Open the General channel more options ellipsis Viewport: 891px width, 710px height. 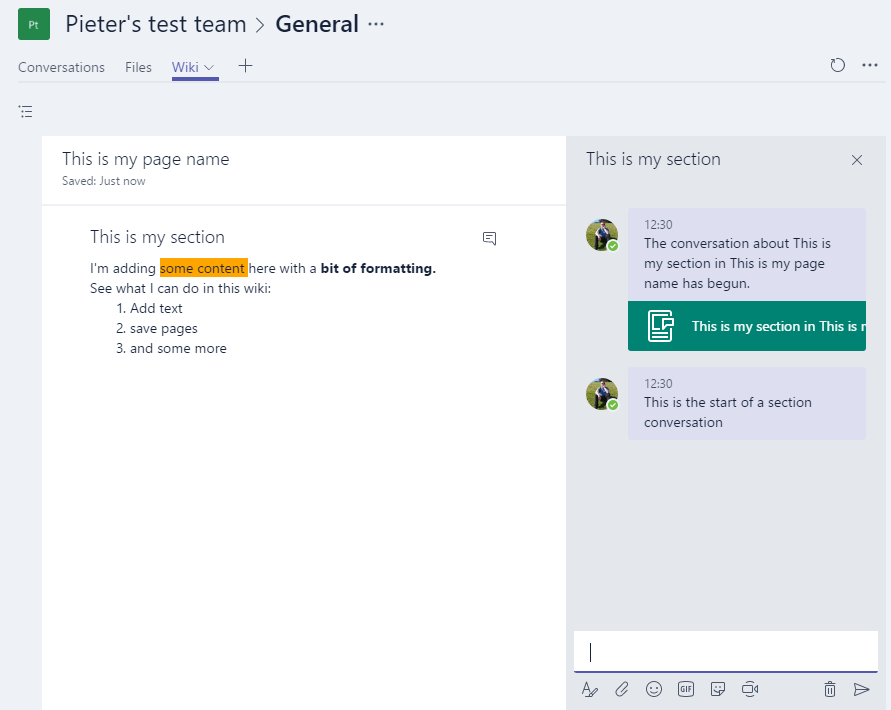tap(376, 24)
